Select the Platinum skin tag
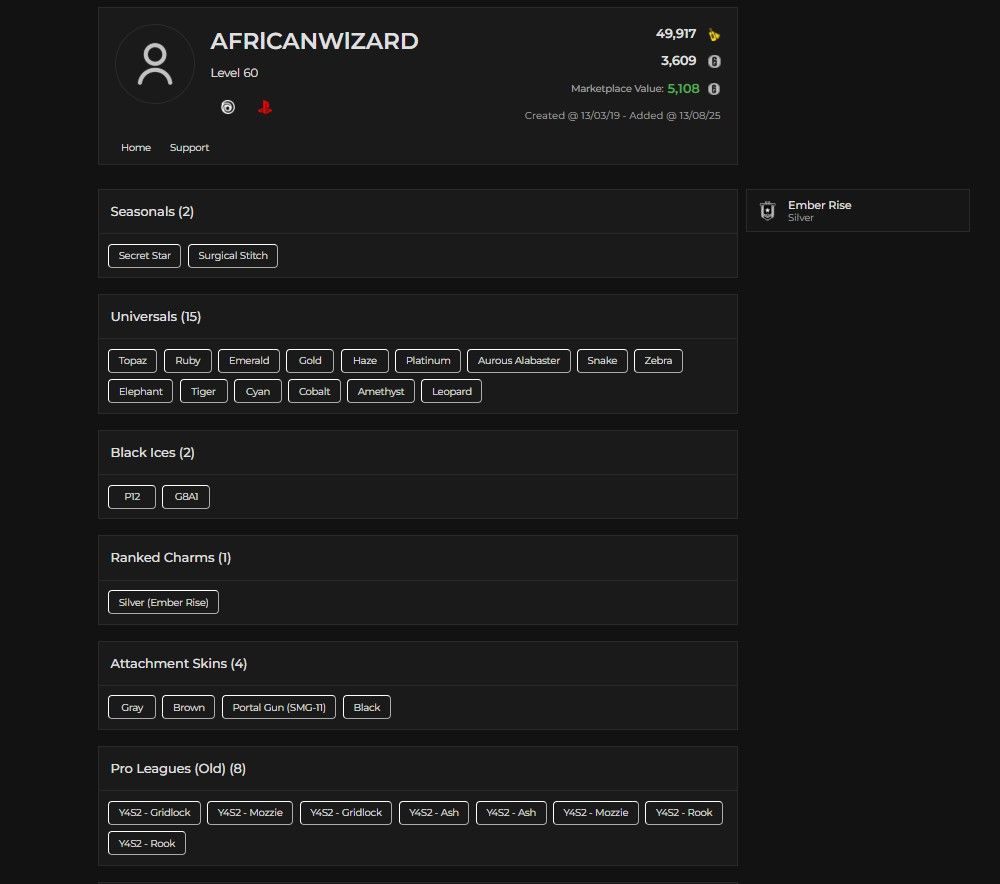This screenshot has width=1000, height=884. pyautogui.click(x=428, y=360)
